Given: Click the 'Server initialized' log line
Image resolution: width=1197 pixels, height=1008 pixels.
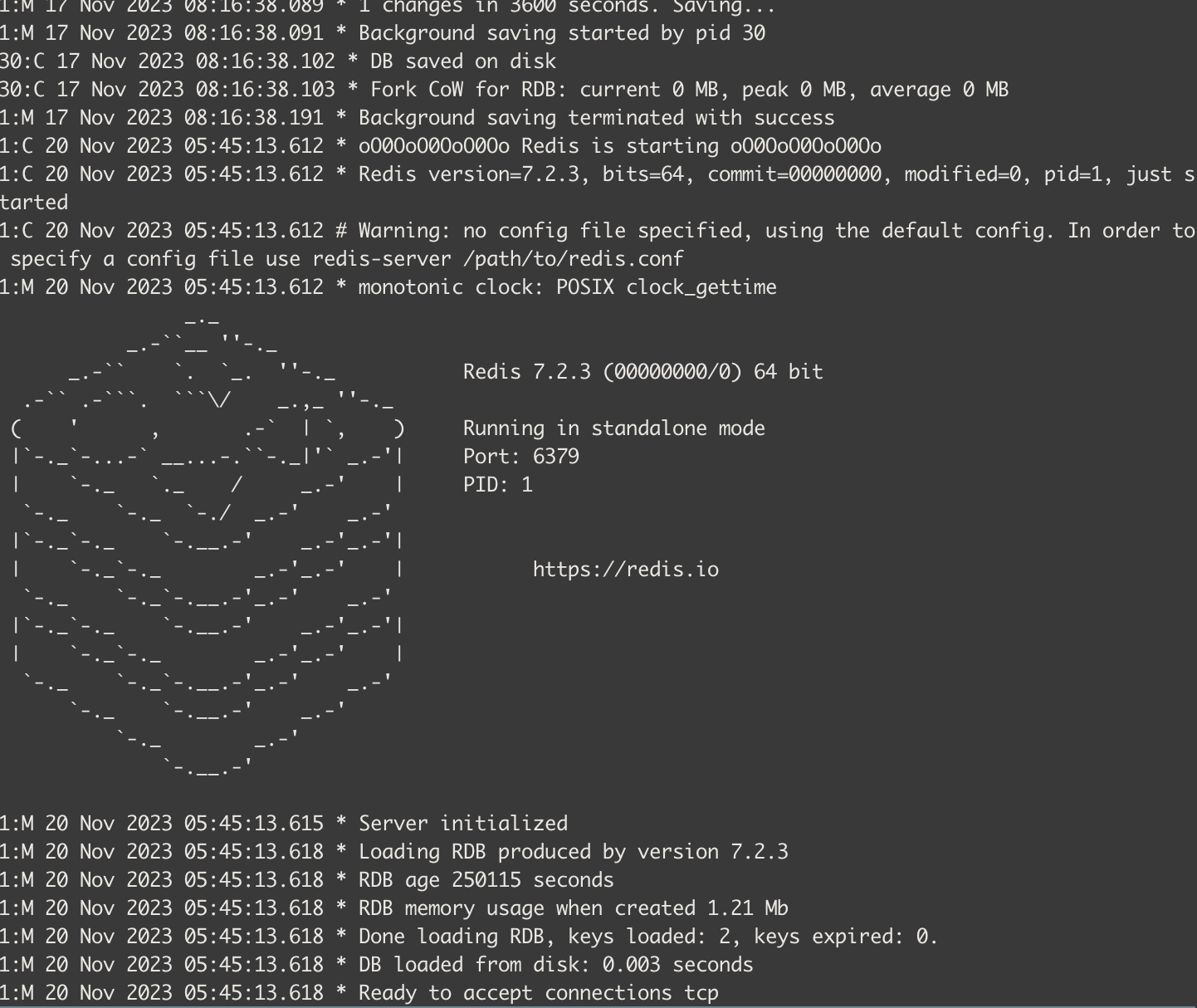Looking at the screenshot, I should point(284,824).
